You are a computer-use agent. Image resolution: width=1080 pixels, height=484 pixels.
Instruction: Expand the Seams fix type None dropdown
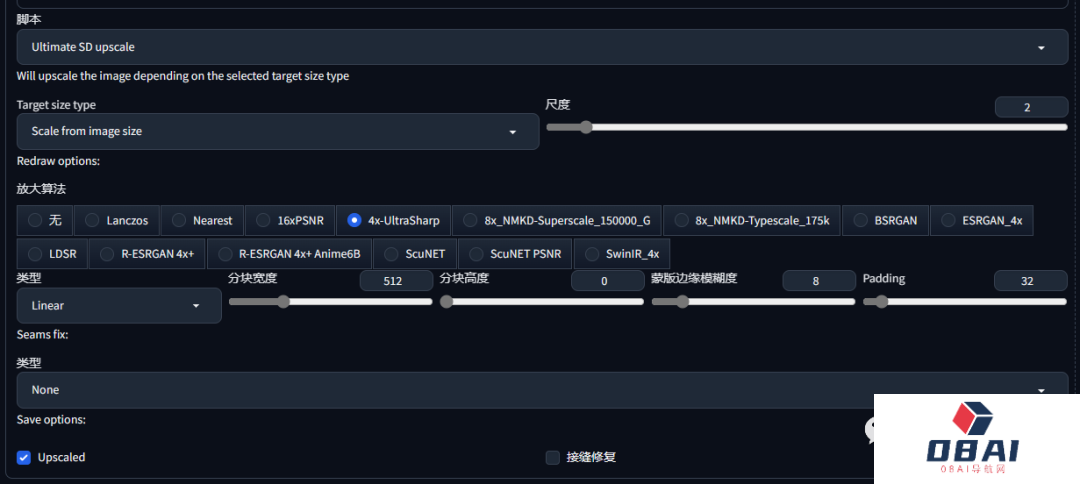click(538, 389)
